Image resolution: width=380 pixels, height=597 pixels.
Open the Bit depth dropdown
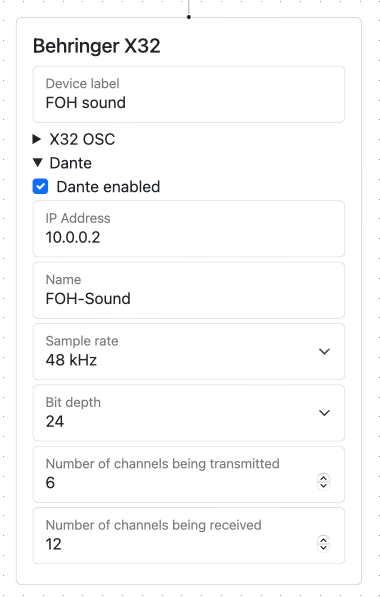[189, 413]
